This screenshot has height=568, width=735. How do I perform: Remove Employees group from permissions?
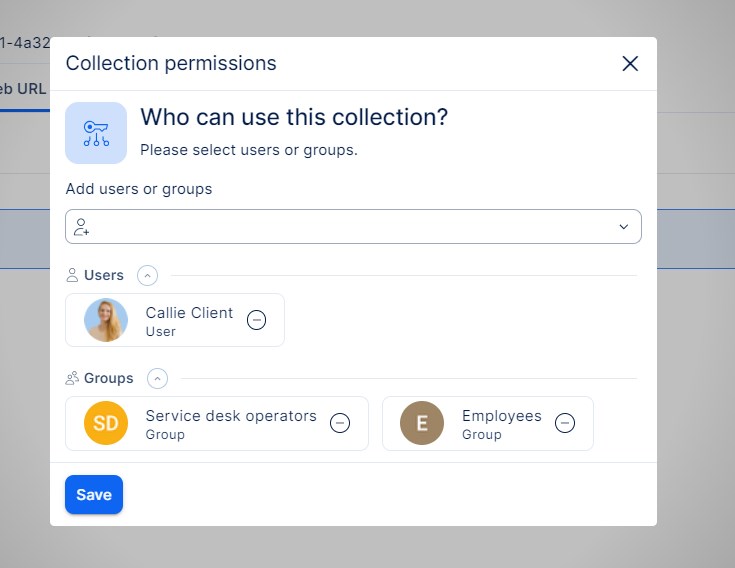(x=565, y=423)
